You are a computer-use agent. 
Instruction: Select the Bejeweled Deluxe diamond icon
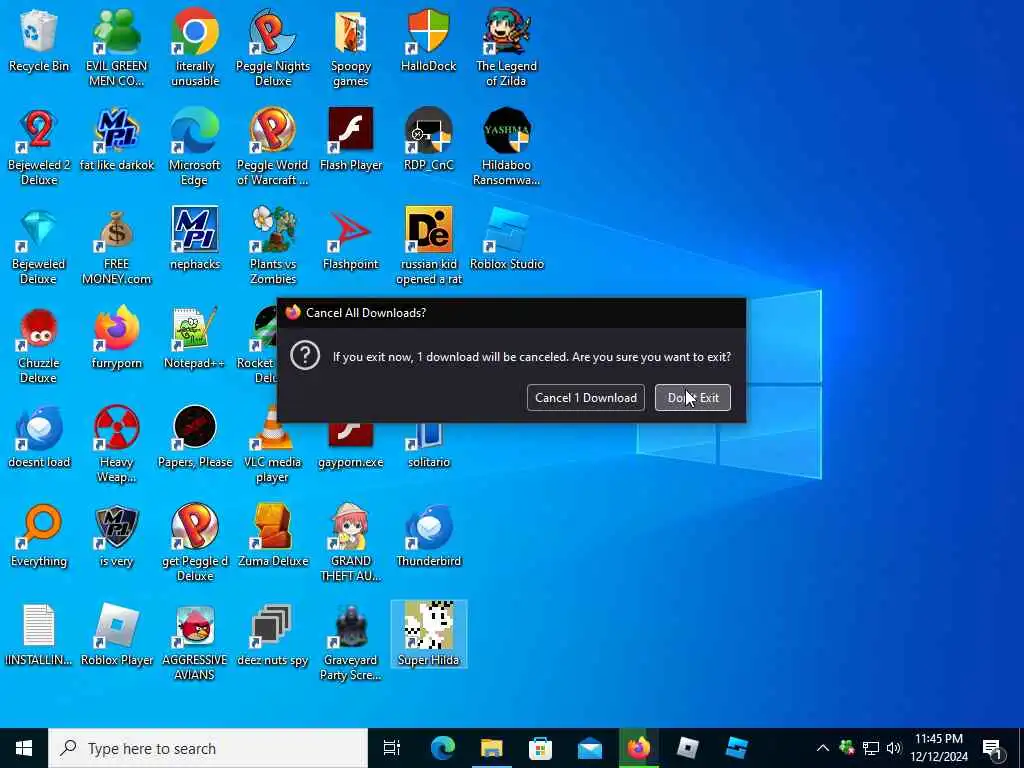pyautogui.click(x=39, y=247)
